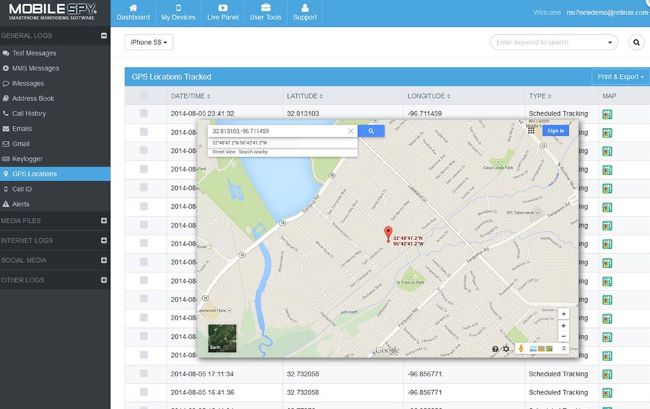Check the 2014-08-05 17:11:34 row
650x409 pixels.
[144, 373]
